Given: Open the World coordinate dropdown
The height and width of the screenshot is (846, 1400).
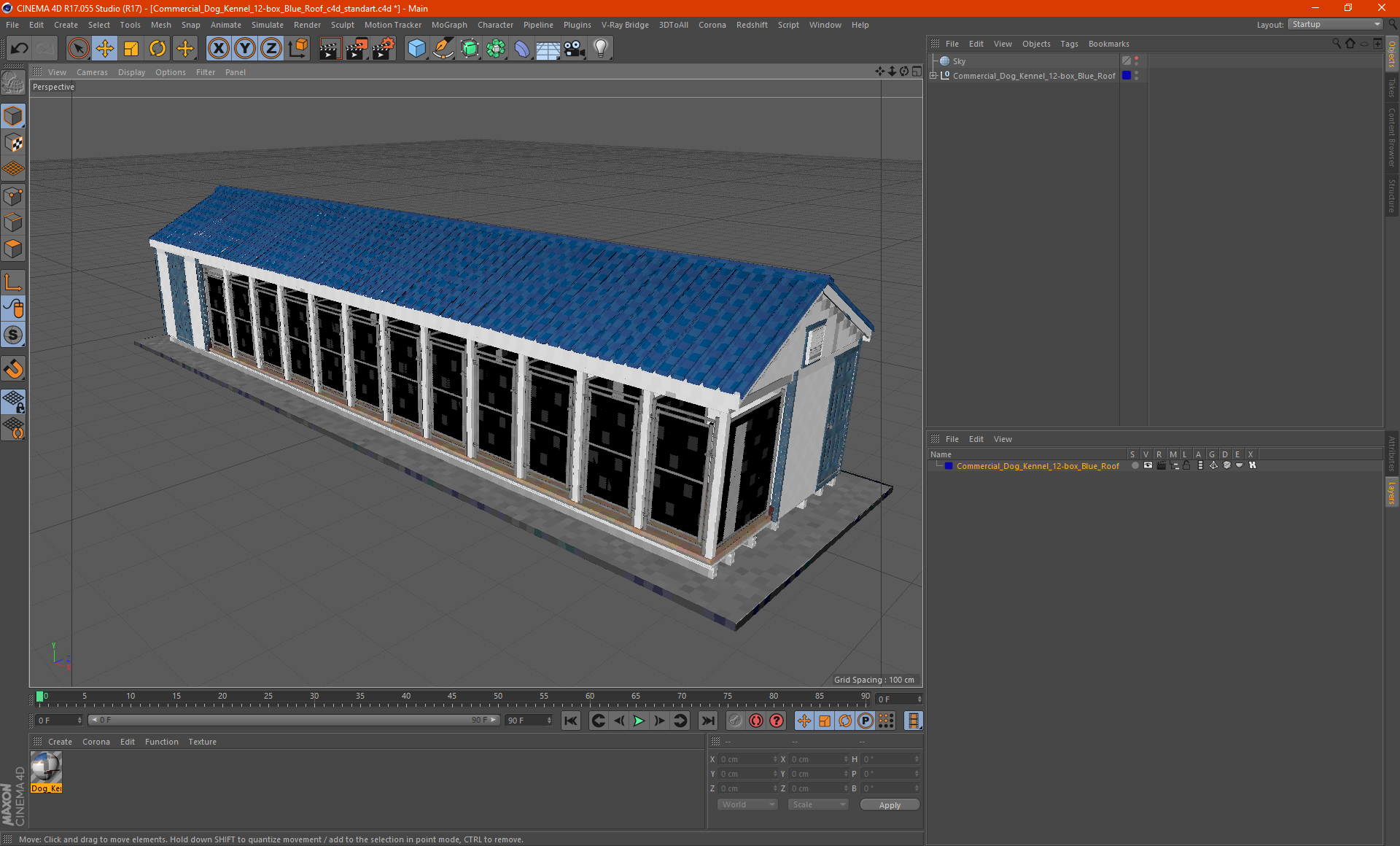Looking at the screenshot, I should click(747, 804).
